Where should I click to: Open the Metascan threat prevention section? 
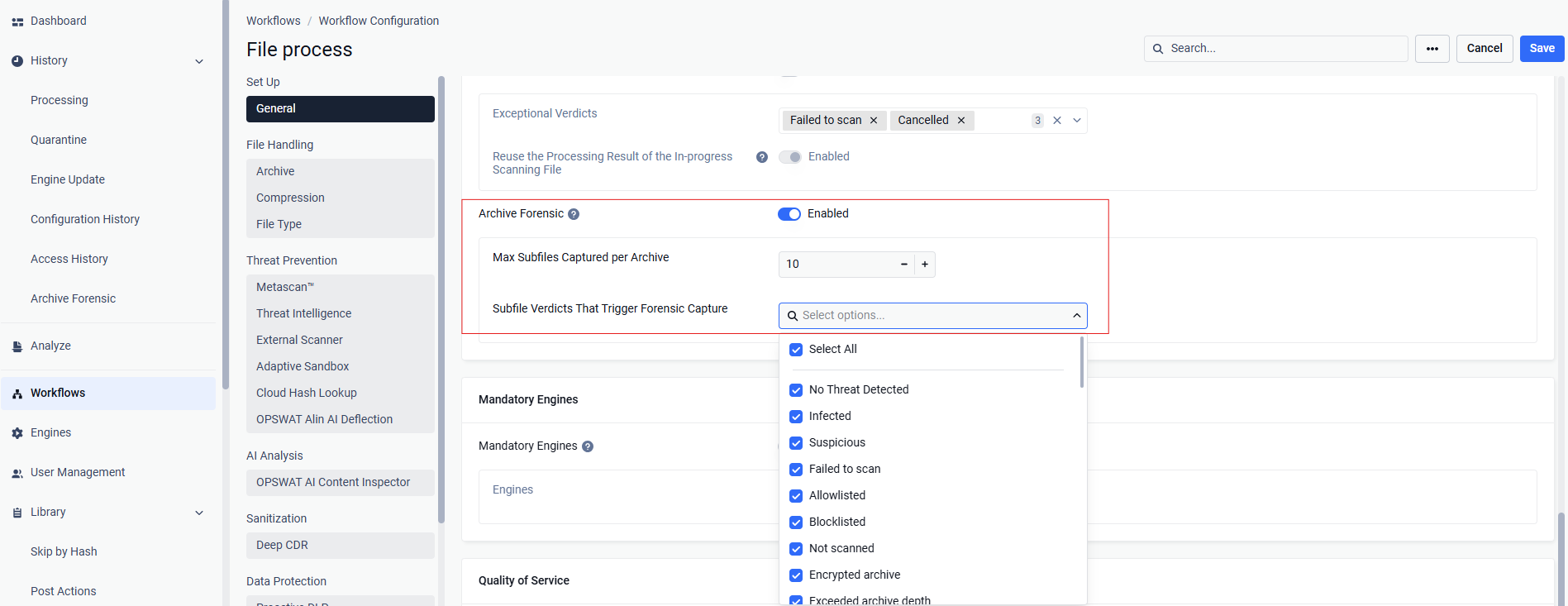click(x=341, y=288)
